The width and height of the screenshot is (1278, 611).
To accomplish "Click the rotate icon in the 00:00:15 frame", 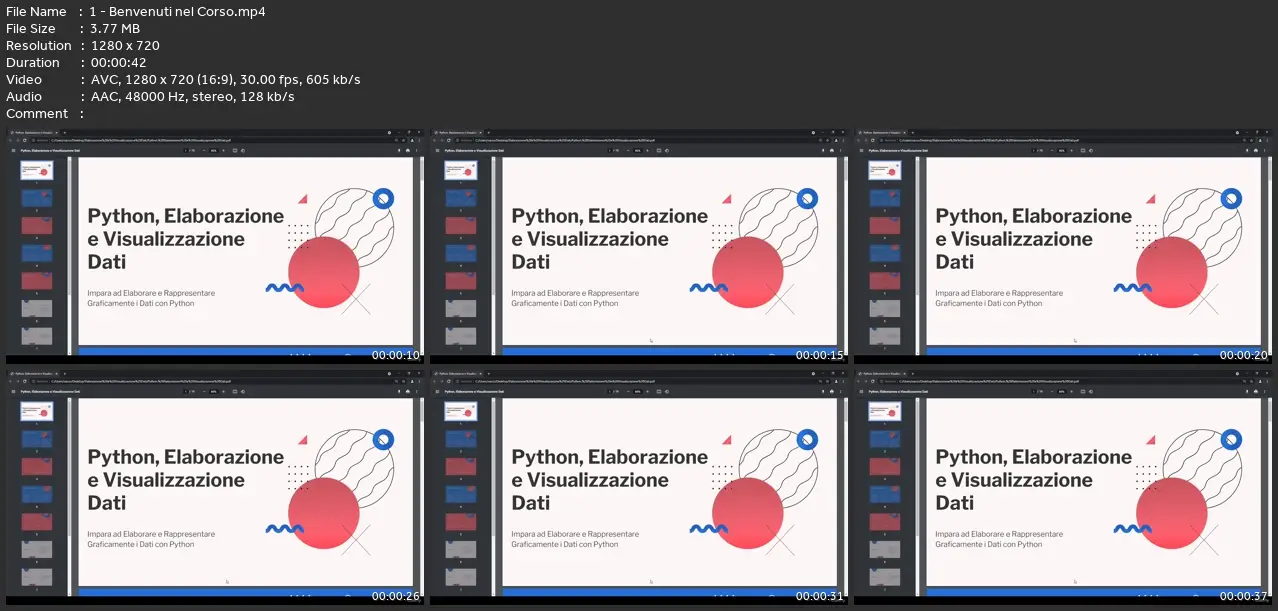I will (x=667, y=151).
